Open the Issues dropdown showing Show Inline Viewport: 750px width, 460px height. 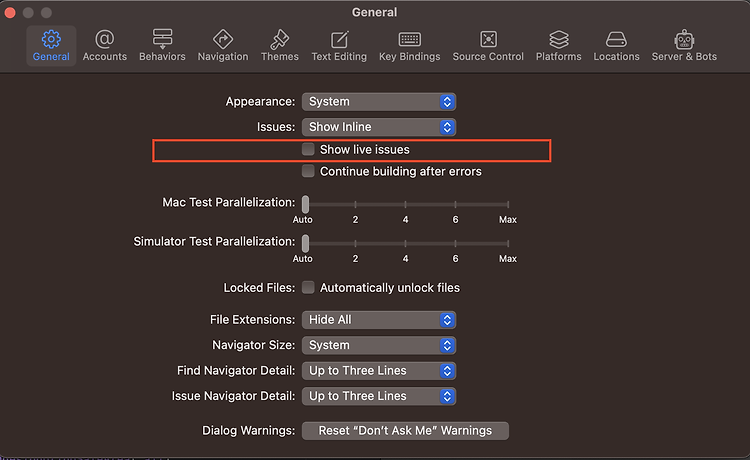point(379,127)
